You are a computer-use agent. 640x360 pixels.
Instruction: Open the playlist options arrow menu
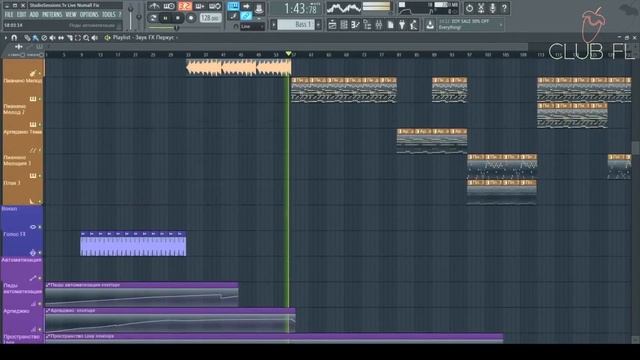[x=6, y=38]
